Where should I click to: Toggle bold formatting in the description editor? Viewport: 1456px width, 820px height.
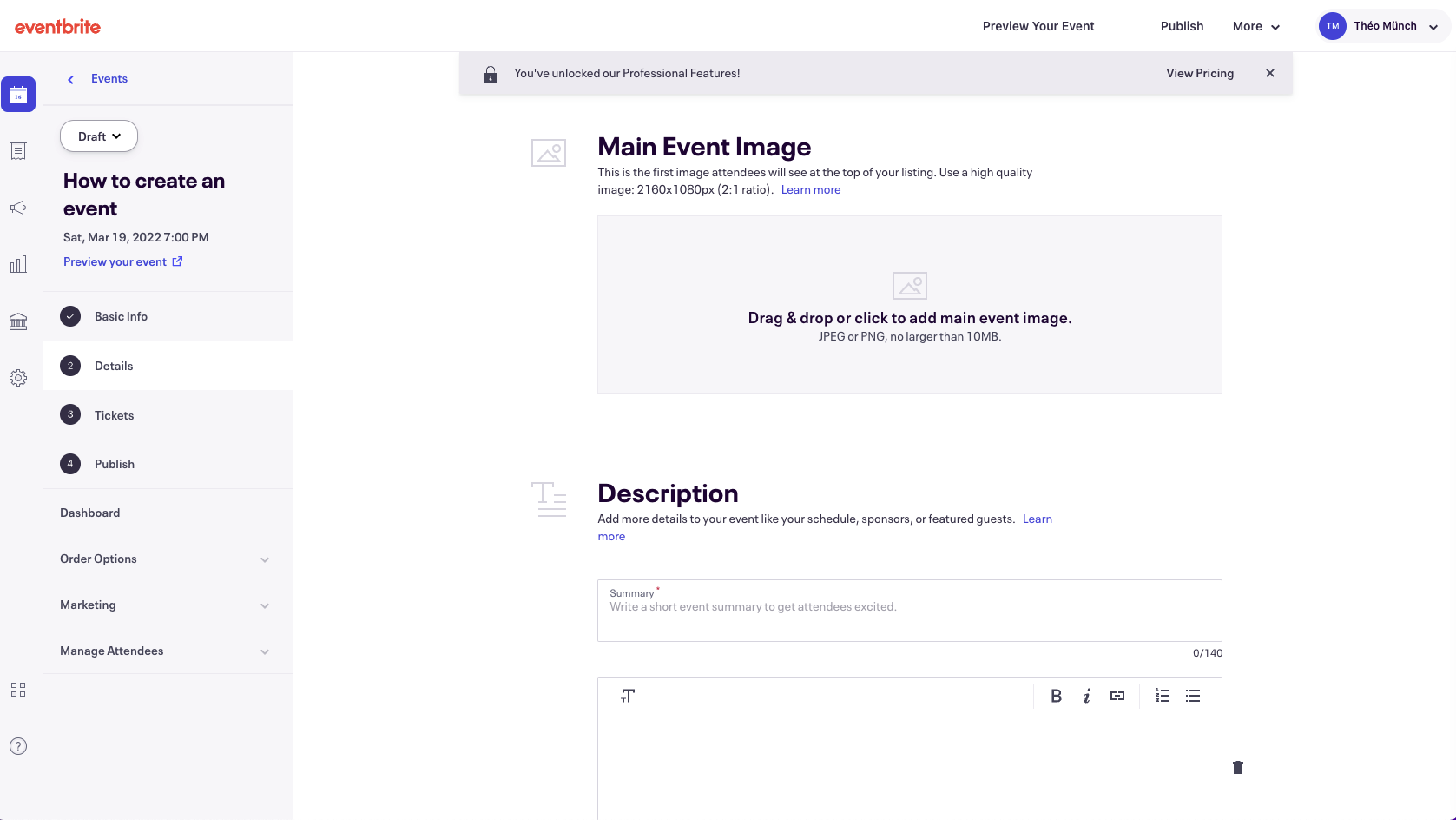pos(1056,696)
